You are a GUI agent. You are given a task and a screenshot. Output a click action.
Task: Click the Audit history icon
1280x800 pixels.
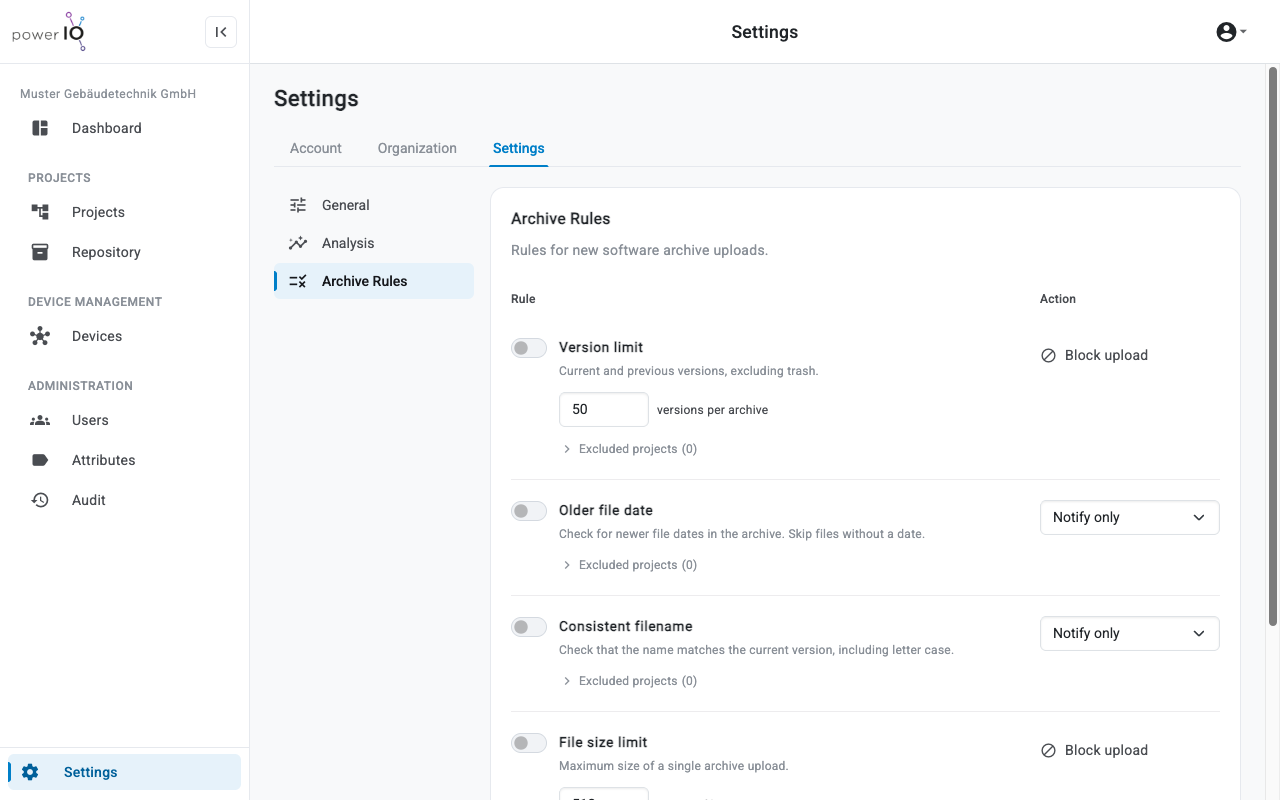pyautogui.click(x=40, y=500)
